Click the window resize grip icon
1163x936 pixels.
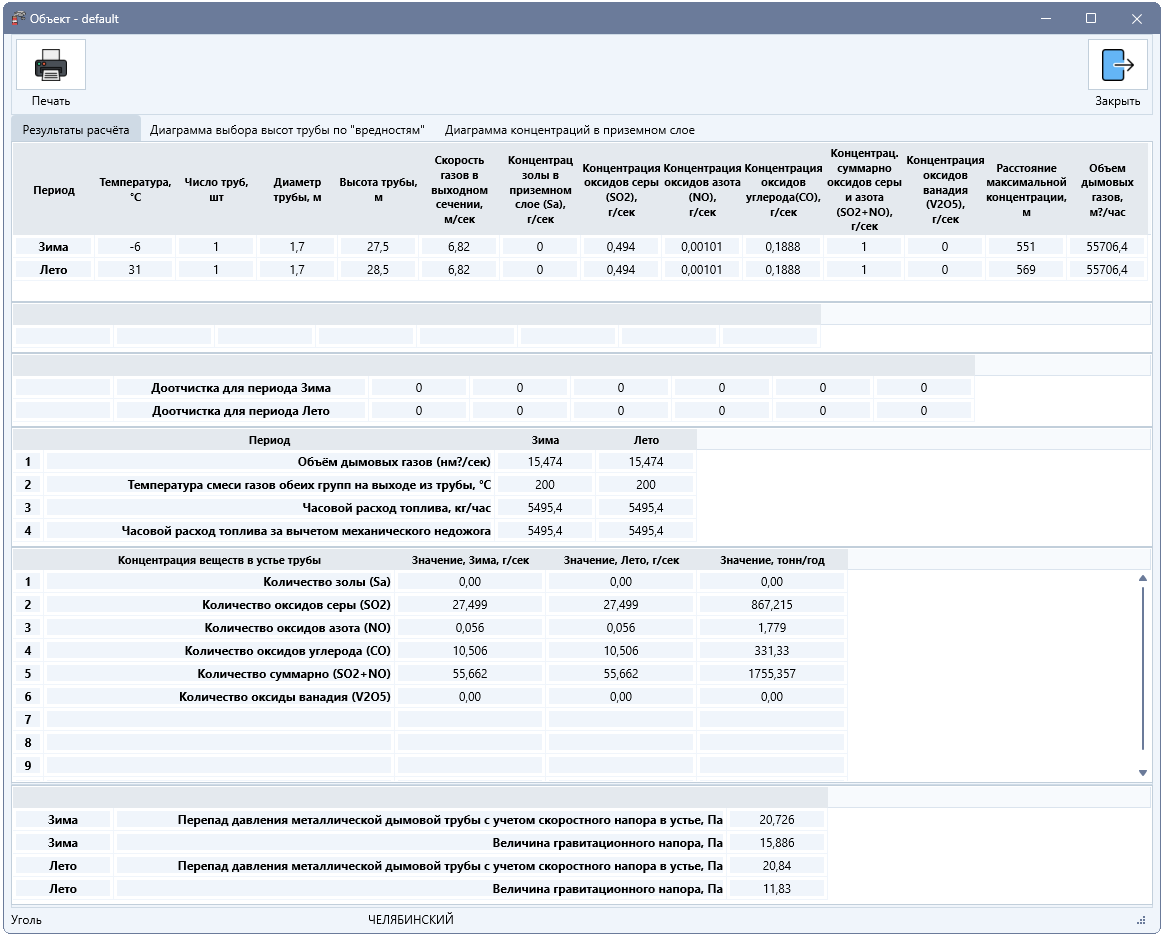(x=1141, y=920)
